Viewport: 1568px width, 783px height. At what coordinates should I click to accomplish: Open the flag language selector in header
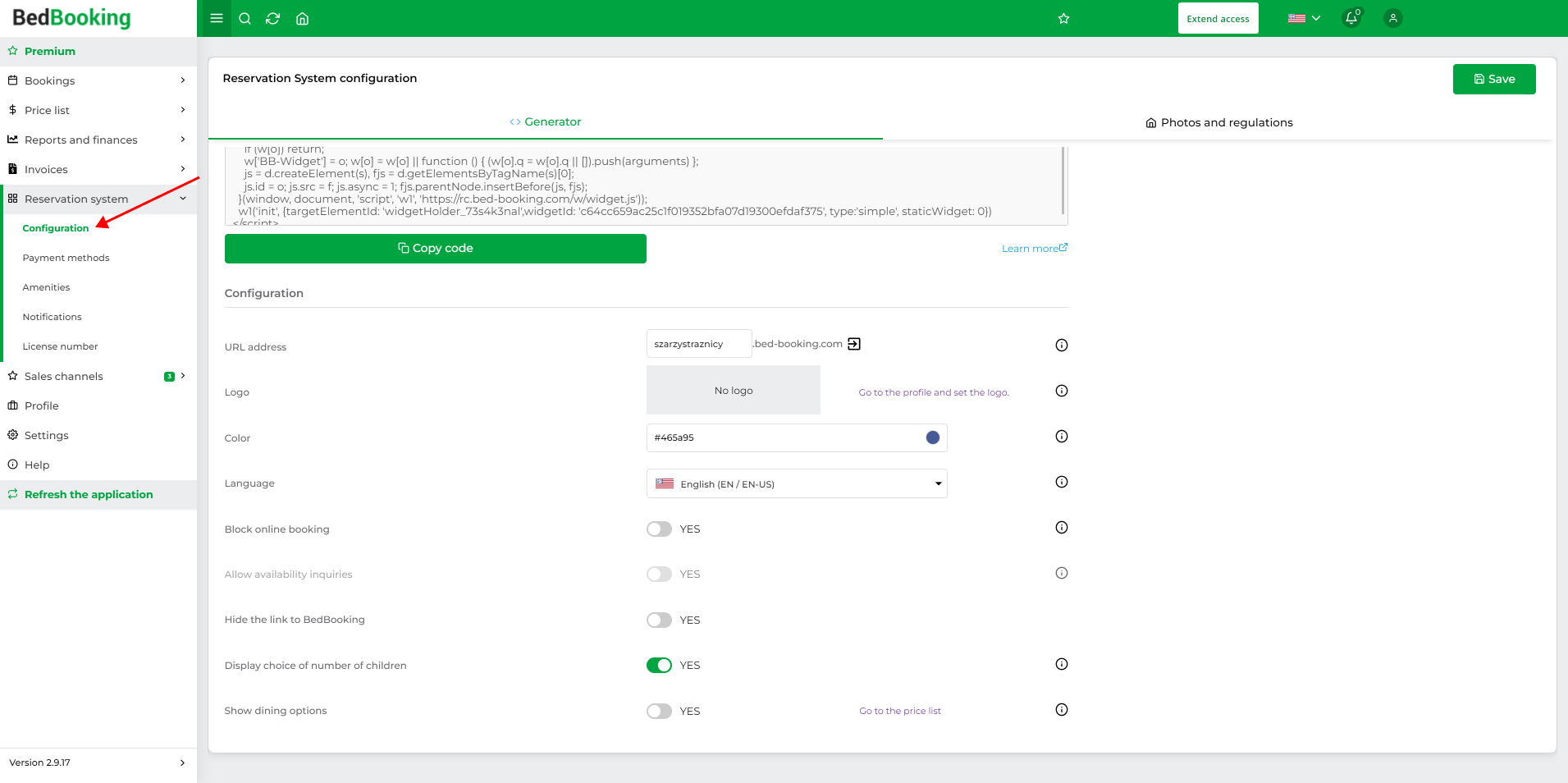(x=1304, y=18)
